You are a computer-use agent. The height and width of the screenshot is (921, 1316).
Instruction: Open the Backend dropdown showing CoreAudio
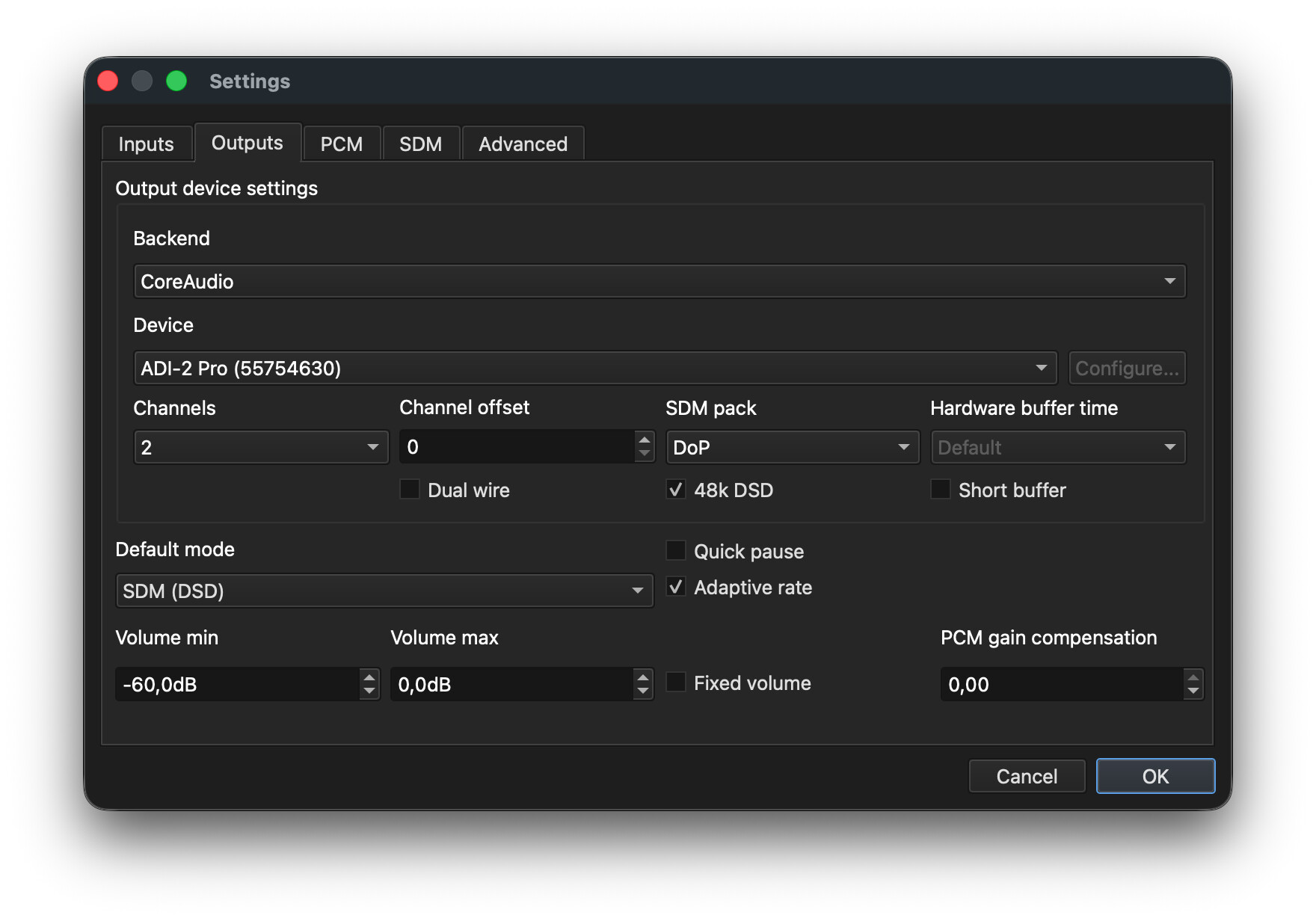point(659,282)
